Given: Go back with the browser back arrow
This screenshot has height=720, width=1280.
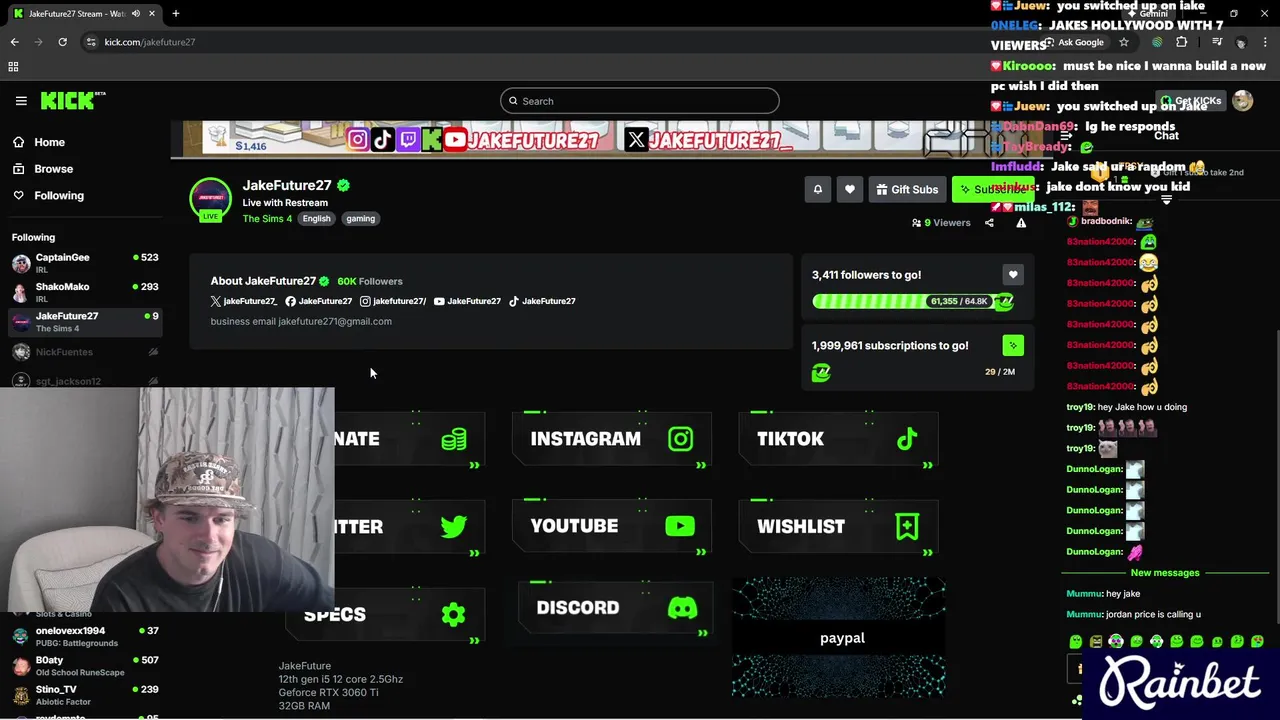Looking at the screenshot, I should [x=14, y=42].
